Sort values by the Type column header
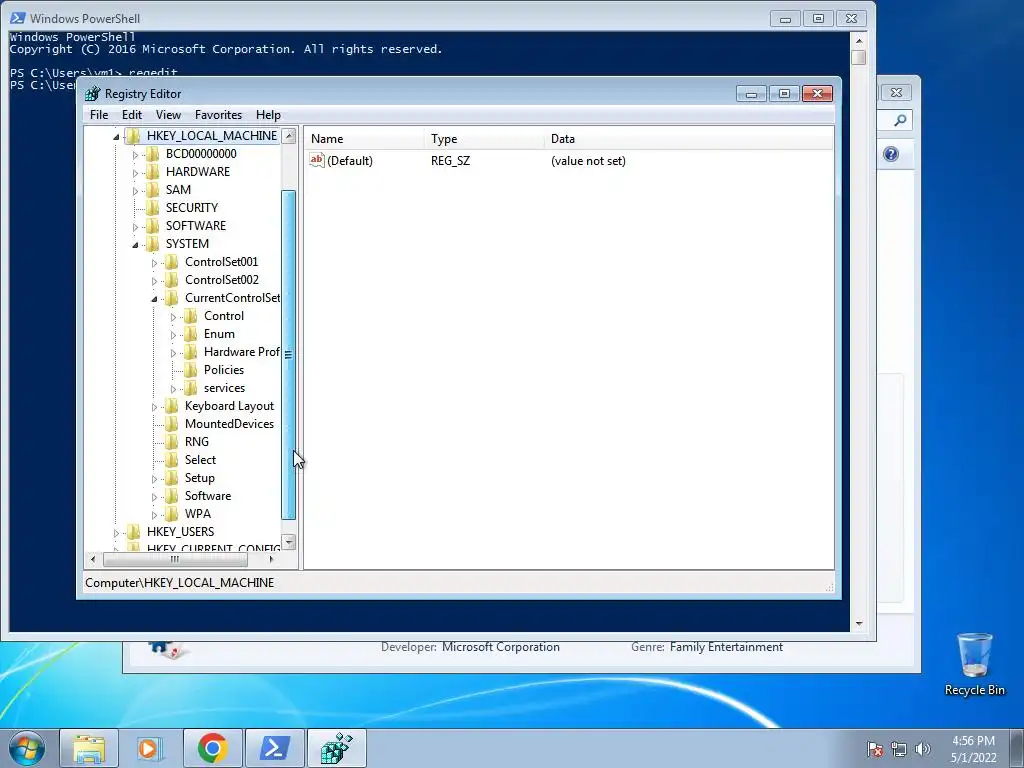The image size is (1024, 768). [484, 138]
